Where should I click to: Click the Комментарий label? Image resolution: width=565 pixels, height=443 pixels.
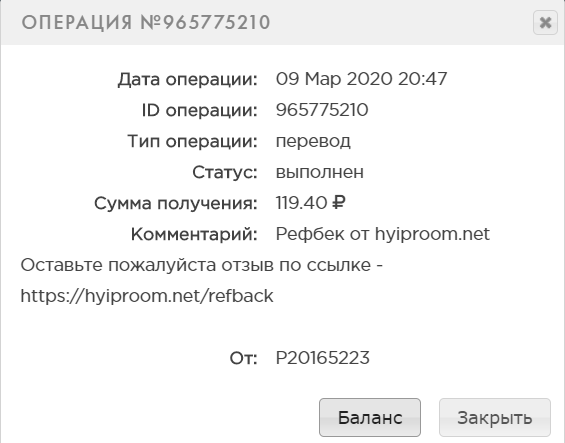coord(195,234)
